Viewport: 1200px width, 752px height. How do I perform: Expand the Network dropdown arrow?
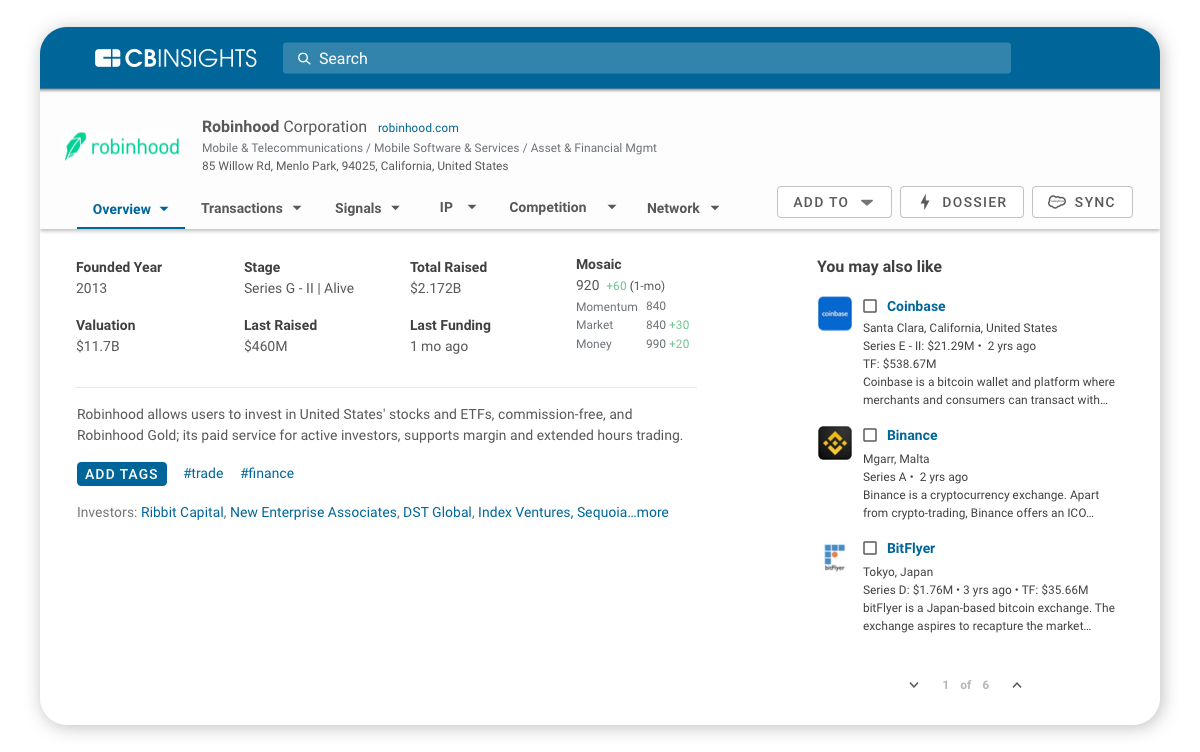715,208
